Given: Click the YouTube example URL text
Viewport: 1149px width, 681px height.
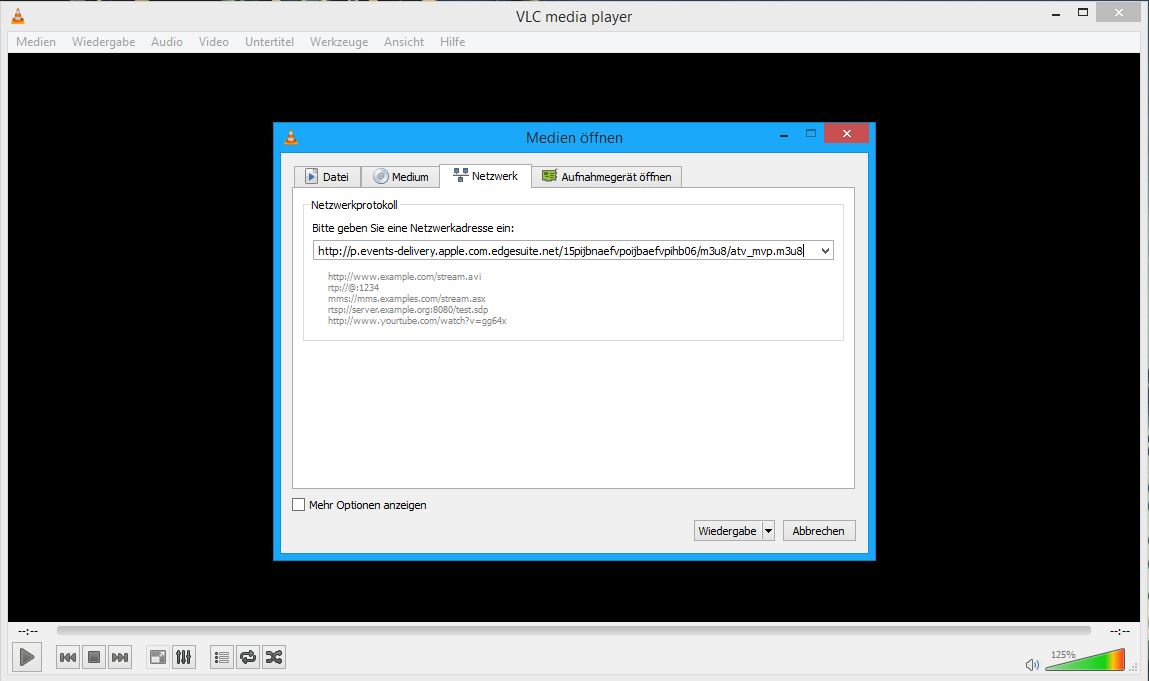Looking at the screenshot, I should (x=417, y=320).
